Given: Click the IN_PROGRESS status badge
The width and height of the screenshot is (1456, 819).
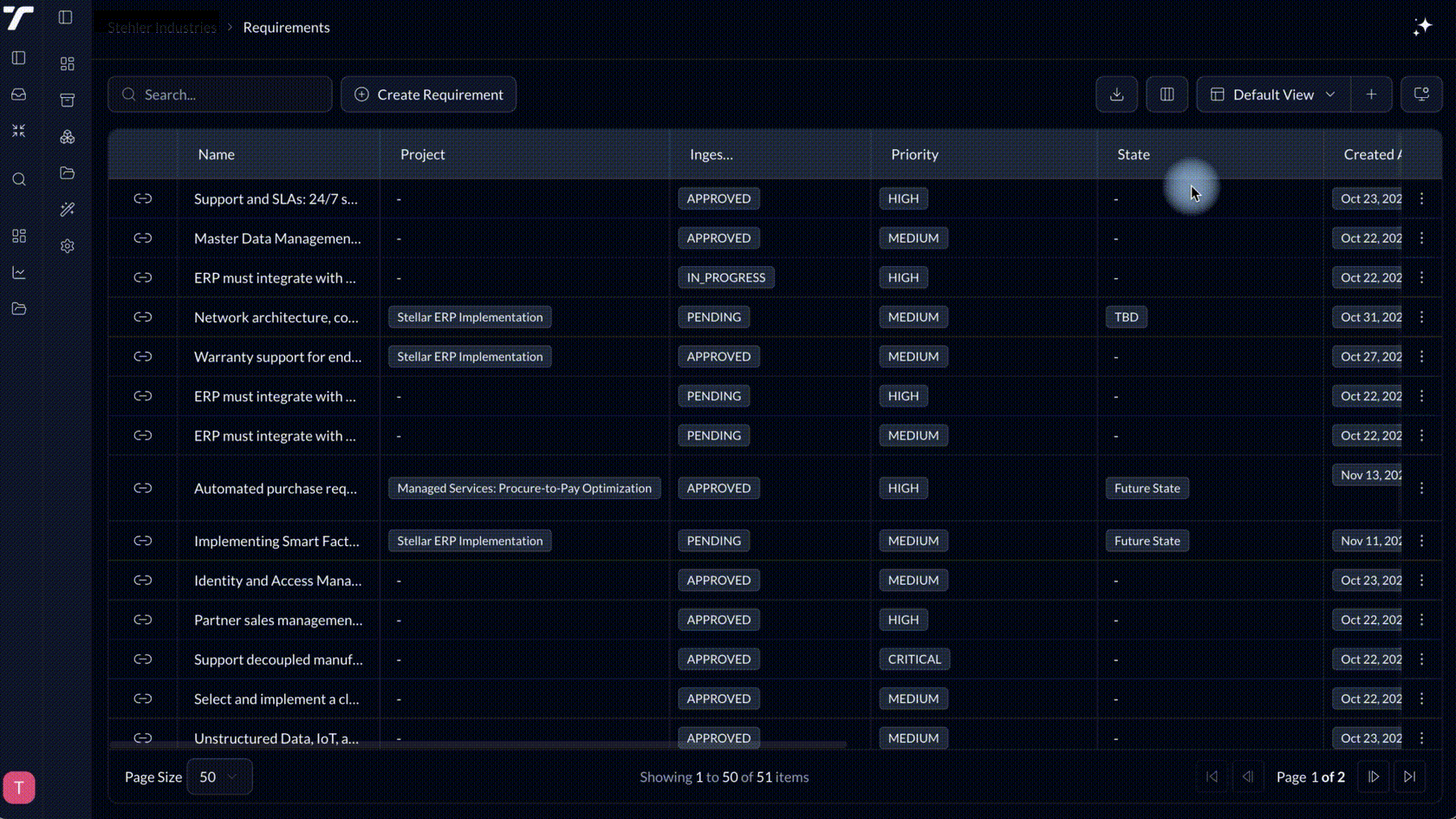Looking at the screenshot, I should (x=726, y=277).
